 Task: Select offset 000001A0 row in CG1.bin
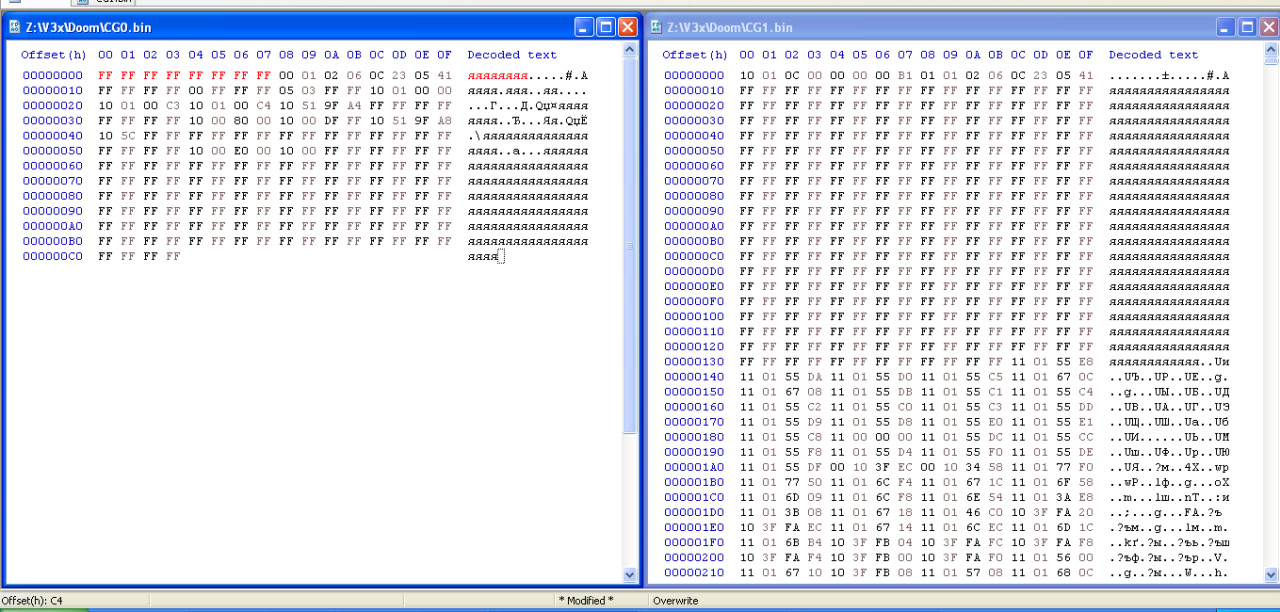click(694, 467)
